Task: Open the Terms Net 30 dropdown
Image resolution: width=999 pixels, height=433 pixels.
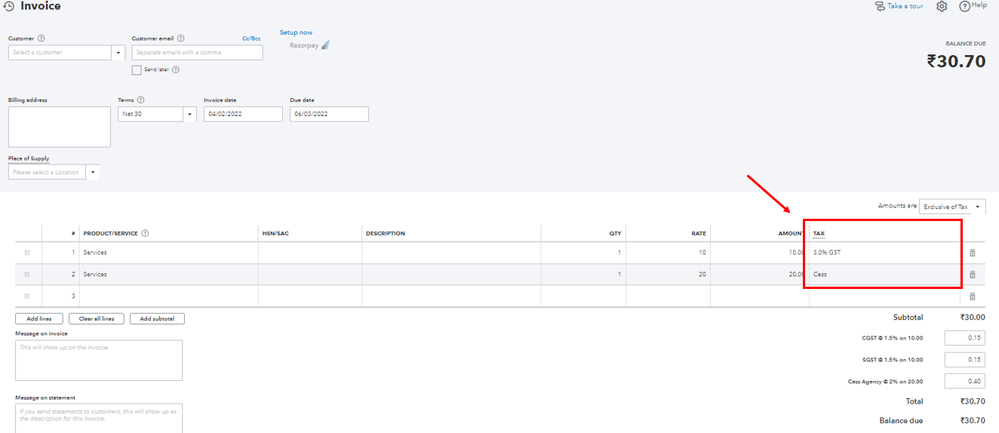Action: pos(190,115)
